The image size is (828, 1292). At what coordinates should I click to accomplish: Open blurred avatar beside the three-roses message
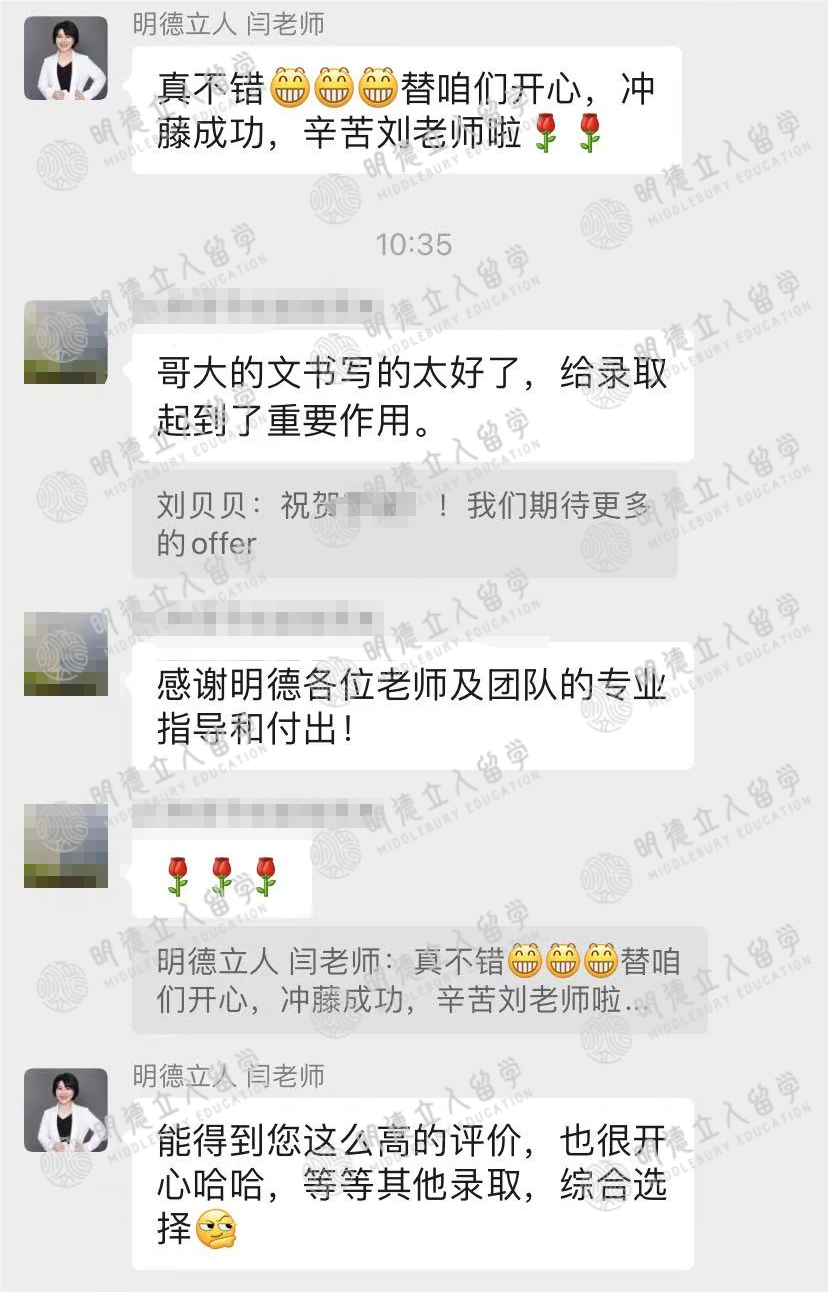65,846
